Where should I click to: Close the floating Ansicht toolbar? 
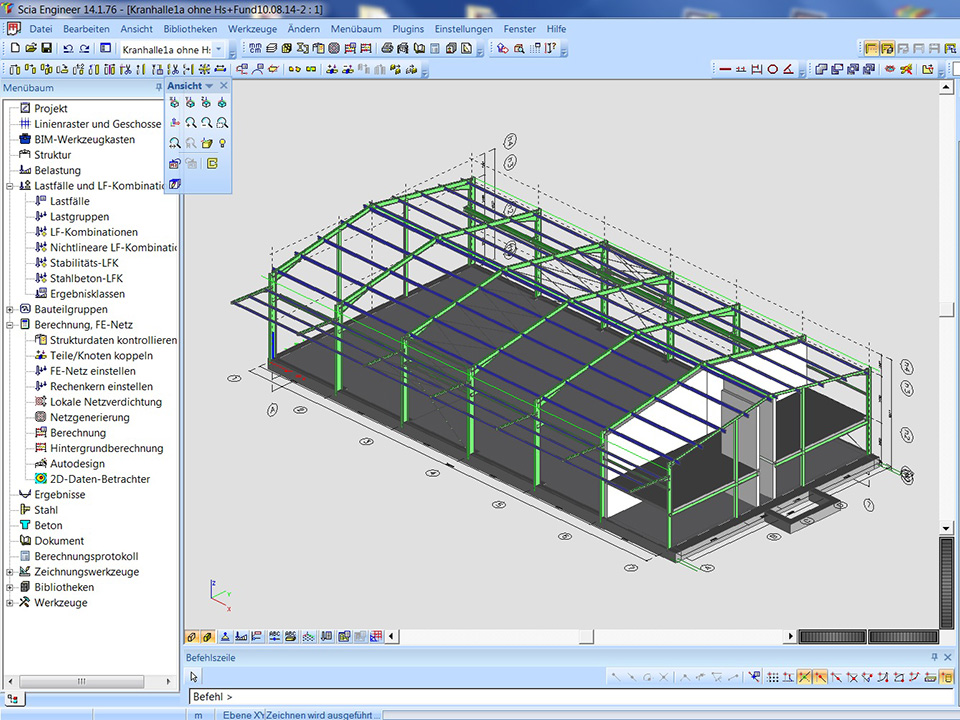point(224,86)
